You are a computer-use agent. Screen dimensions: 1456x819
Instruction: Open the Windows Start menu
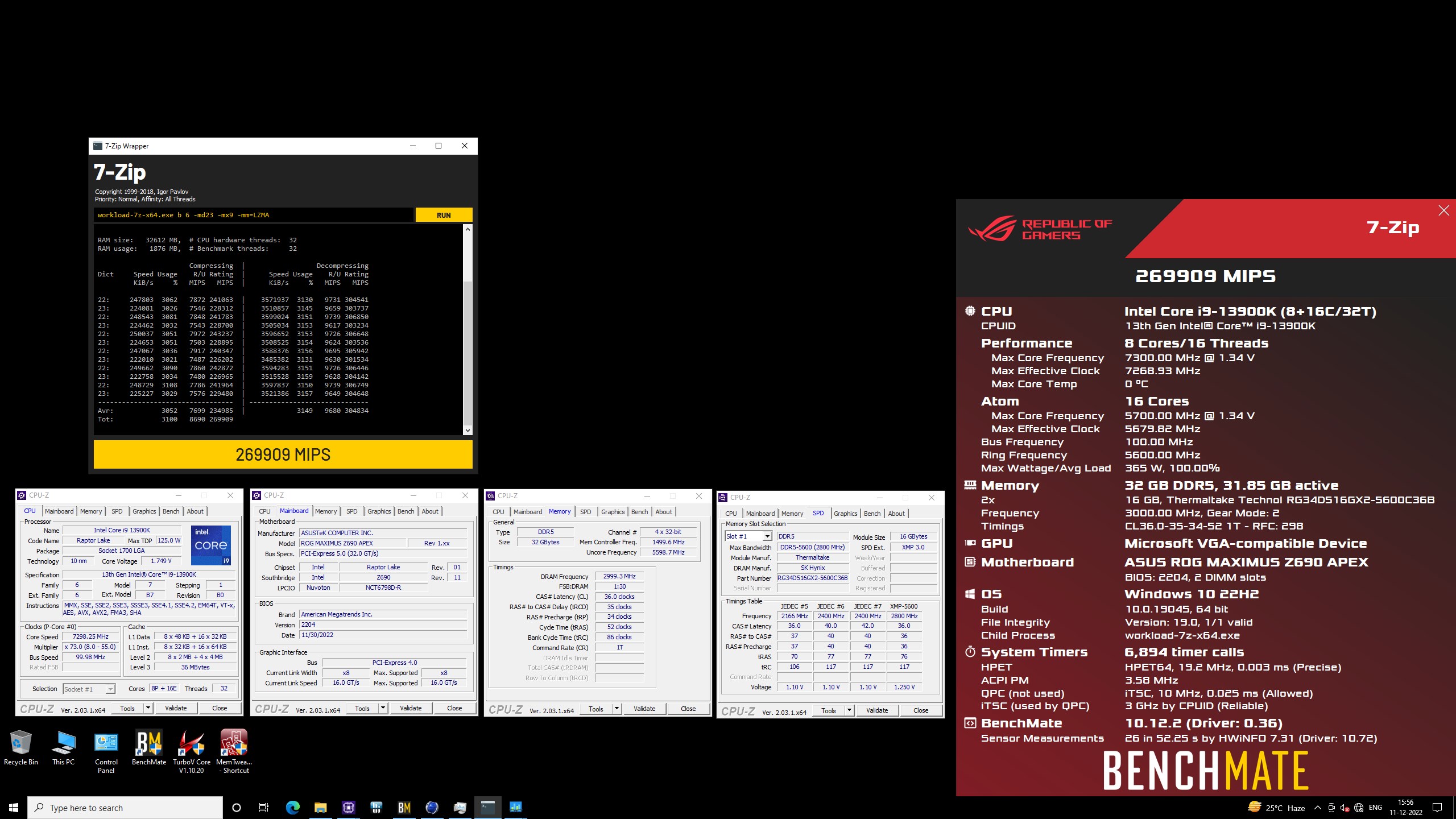14,808
